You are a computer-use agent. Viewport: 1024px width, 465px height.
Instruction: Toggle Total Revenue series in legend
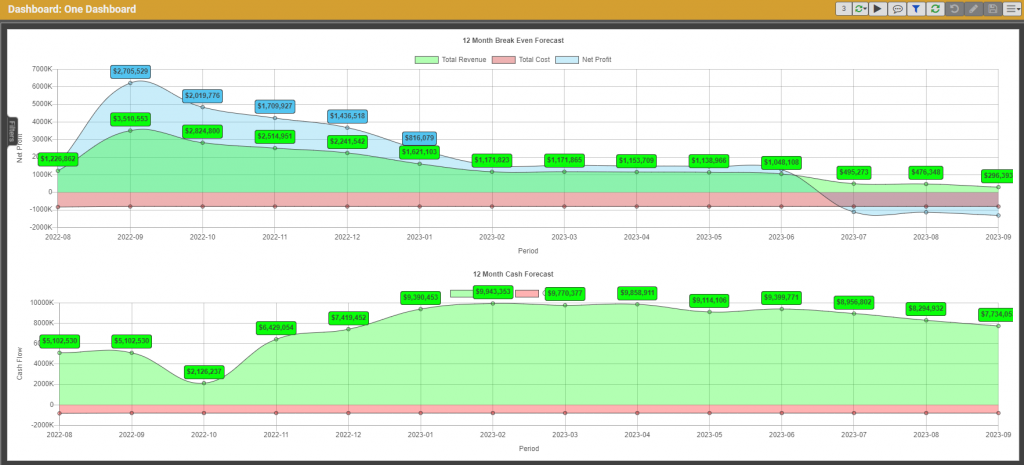450,60
